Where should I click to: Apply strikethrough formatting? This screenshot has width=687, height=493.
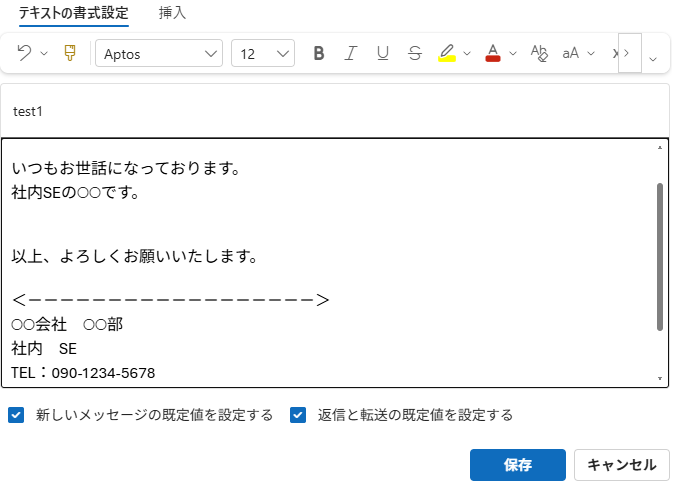pyautogui.click(x=414, y=53)
